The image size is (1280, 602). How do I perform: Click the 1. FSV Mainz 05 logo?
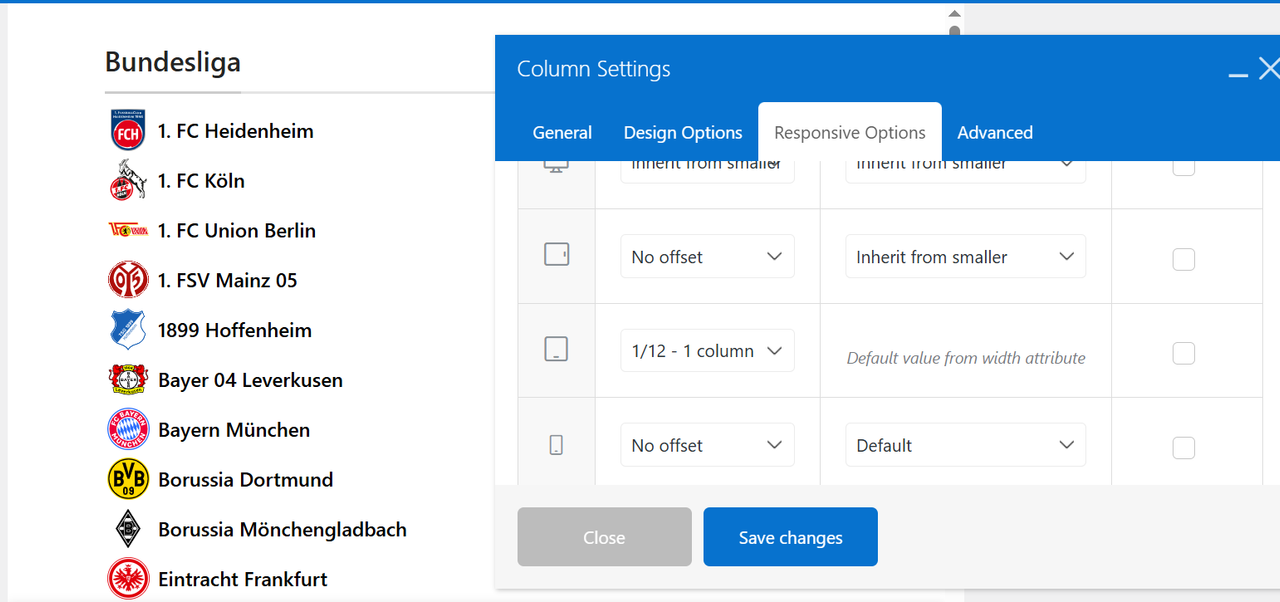coord(128,280)
